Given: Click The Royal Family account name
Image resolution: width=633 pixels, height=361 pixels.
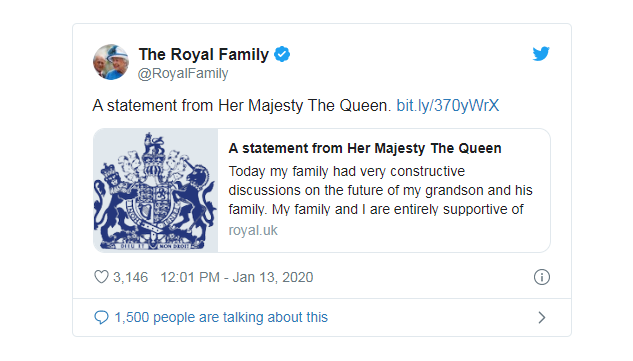Looking at the screenshot, I should pyautogui.click(x=203, y=54).
